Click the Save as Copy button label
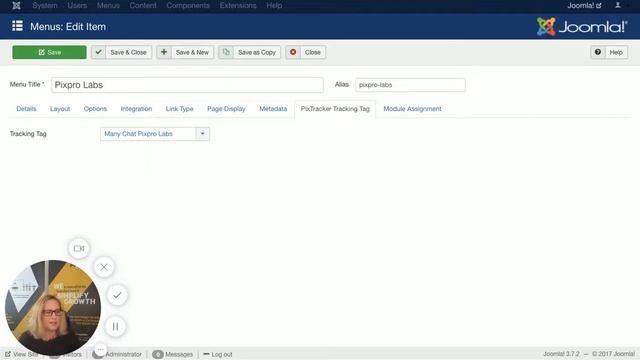Image resolution: width=640 pixels, height=360 pixels. [x=257, y=52]
